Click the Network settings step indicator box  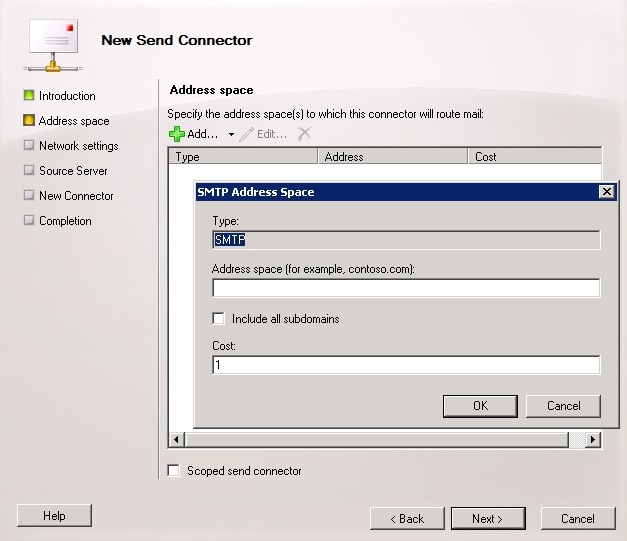coord(29,145)
